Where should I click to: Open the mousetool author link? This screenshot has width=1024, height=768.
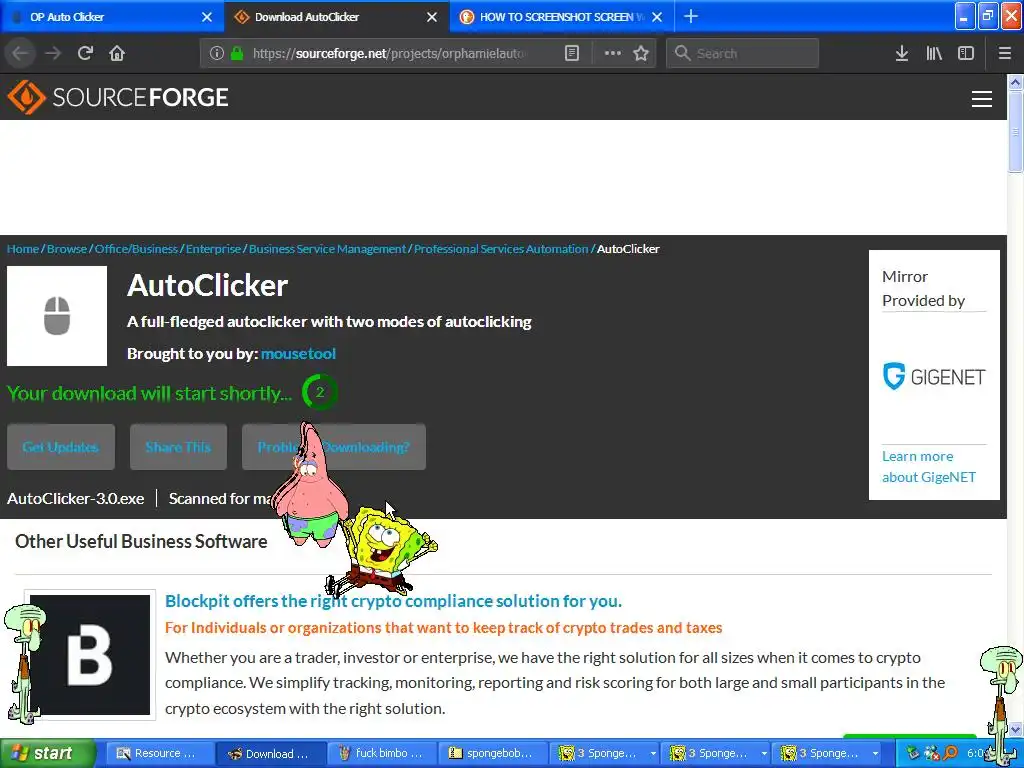[x=298, y=353]
